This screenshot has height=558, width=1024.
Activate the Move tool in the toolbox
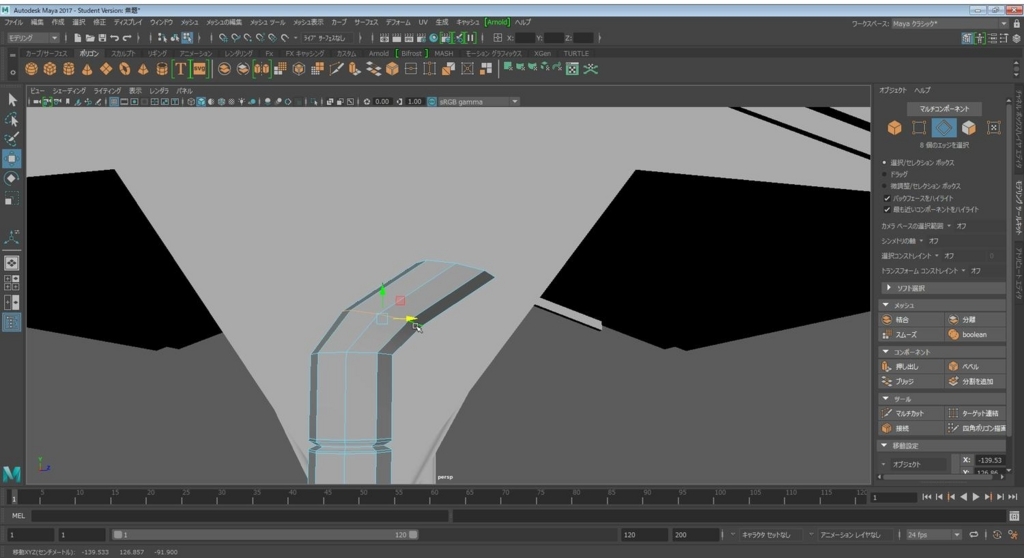point(12,159)
